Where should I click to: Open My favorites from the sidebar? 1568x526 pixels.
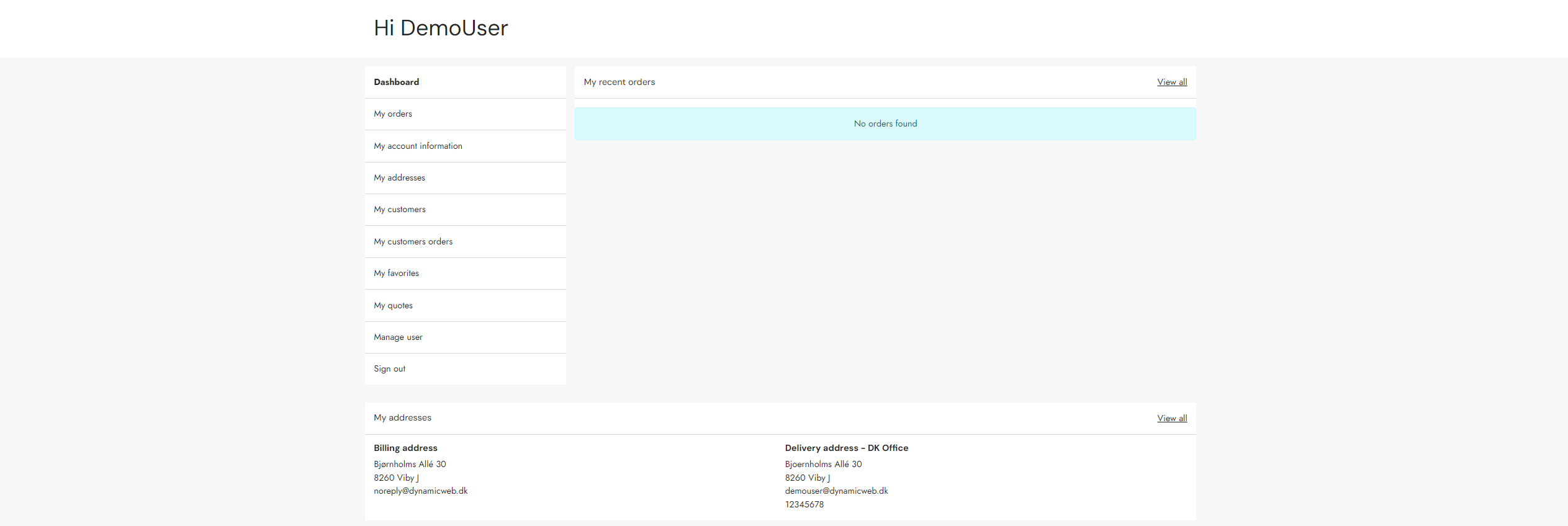pos(396,274)
